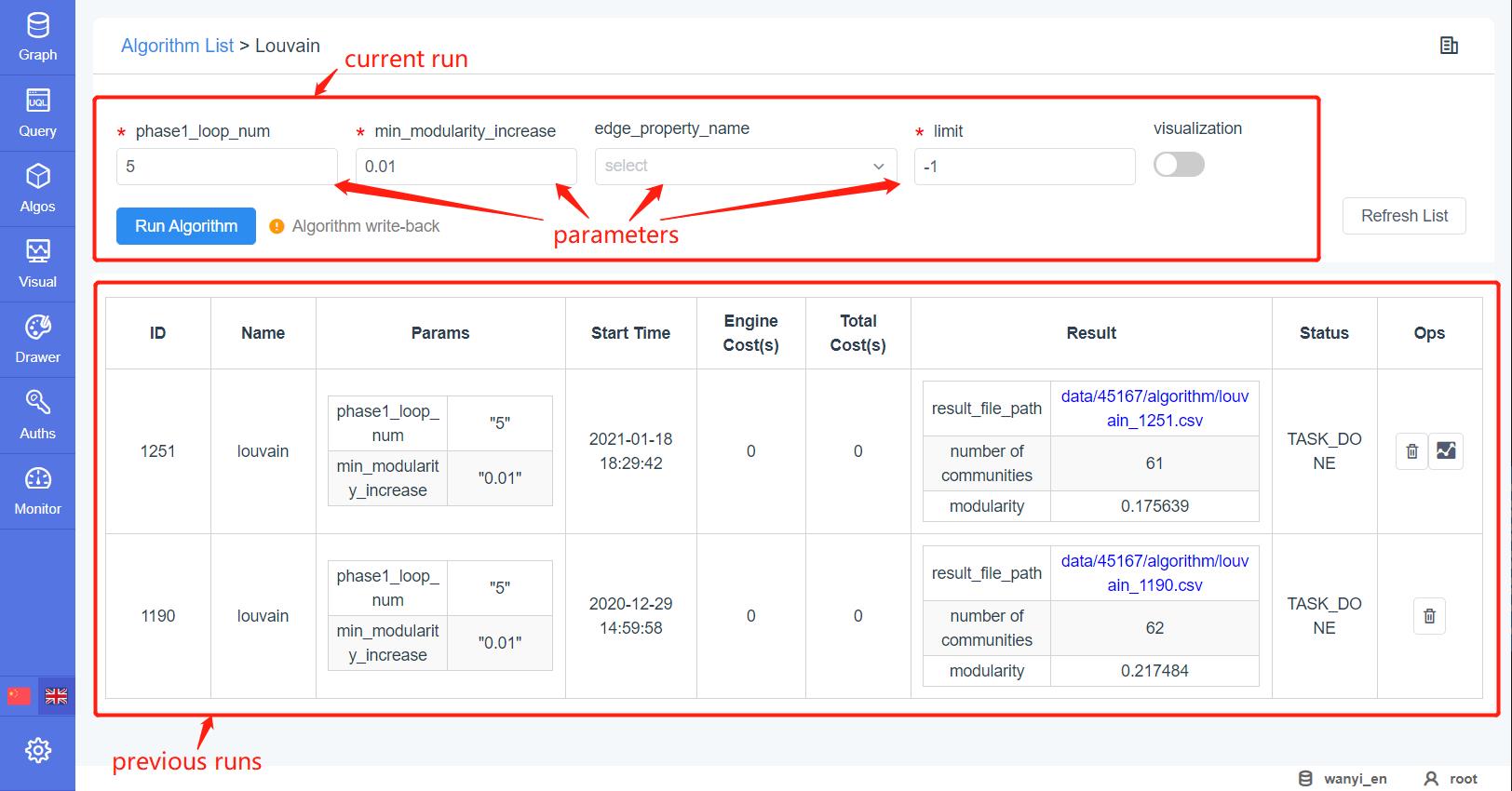This screenshot has width=1512, height=791.
Task: Click the Result column header
Action: pyautogui.click(x=1091, y=333)
